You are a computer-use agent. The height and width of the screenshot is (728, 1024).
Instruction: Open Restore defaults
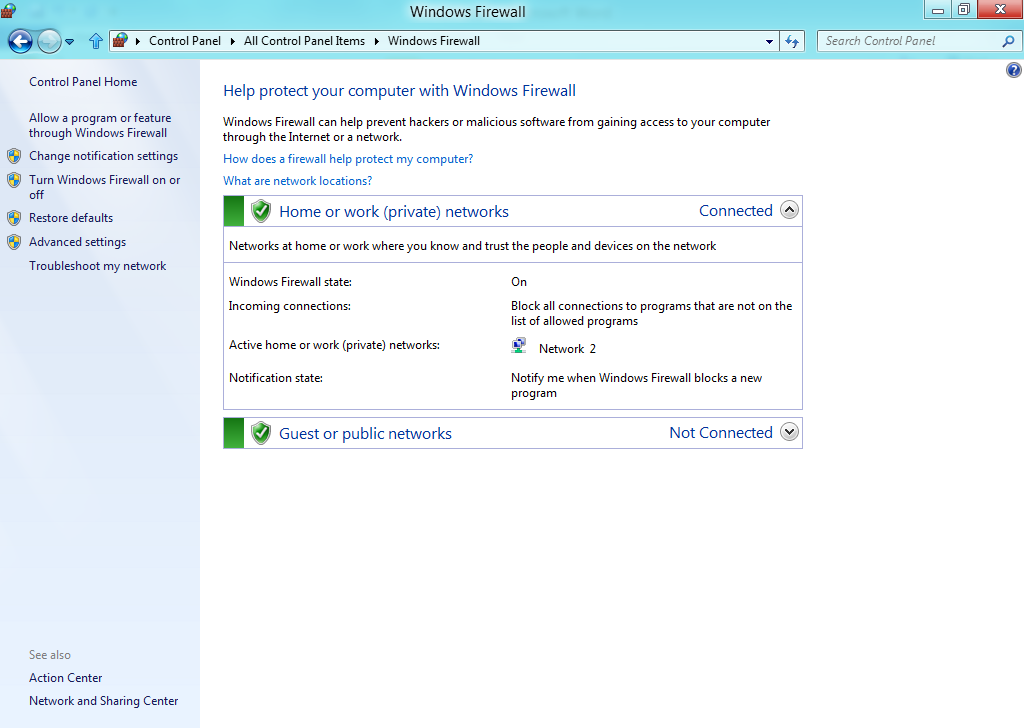coord(71,218)
